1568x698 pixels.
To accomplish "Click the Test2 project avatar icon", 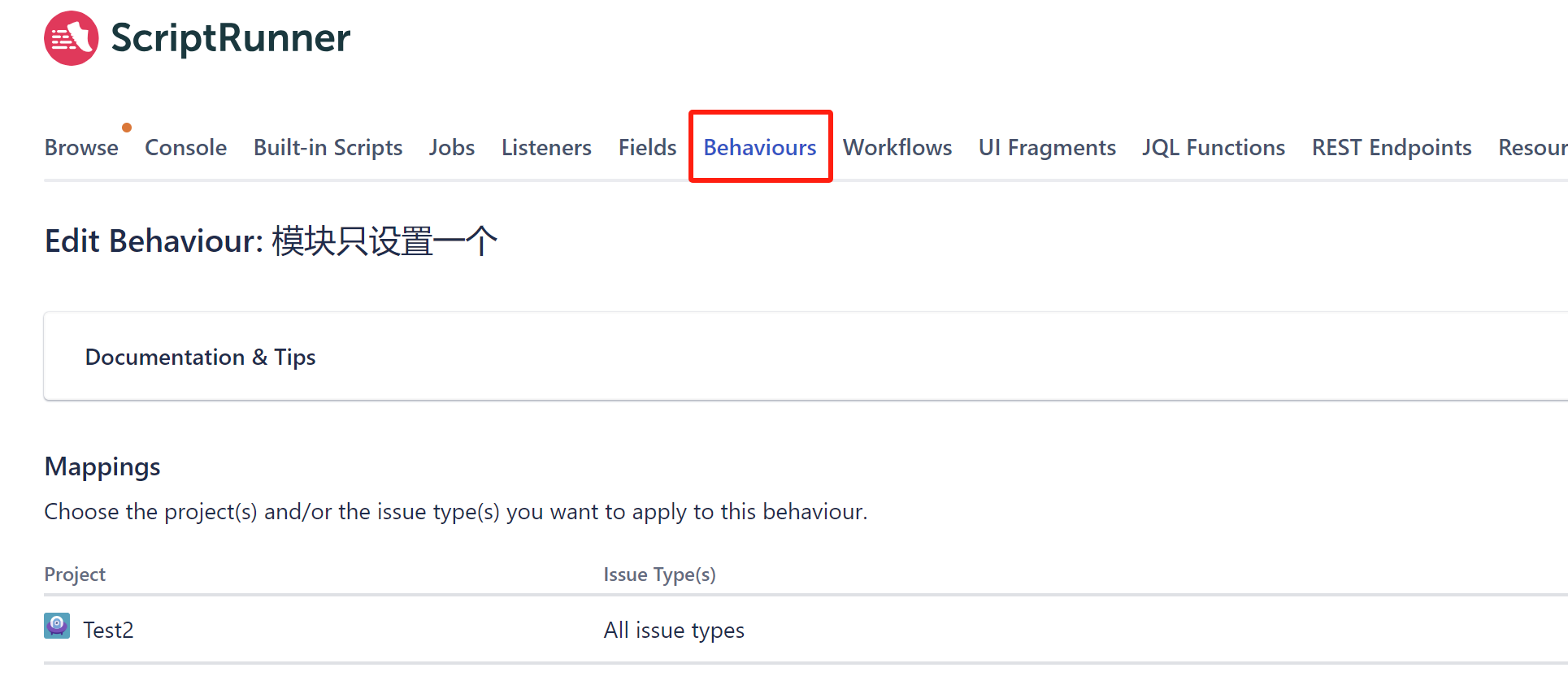I will coord(57,626).
